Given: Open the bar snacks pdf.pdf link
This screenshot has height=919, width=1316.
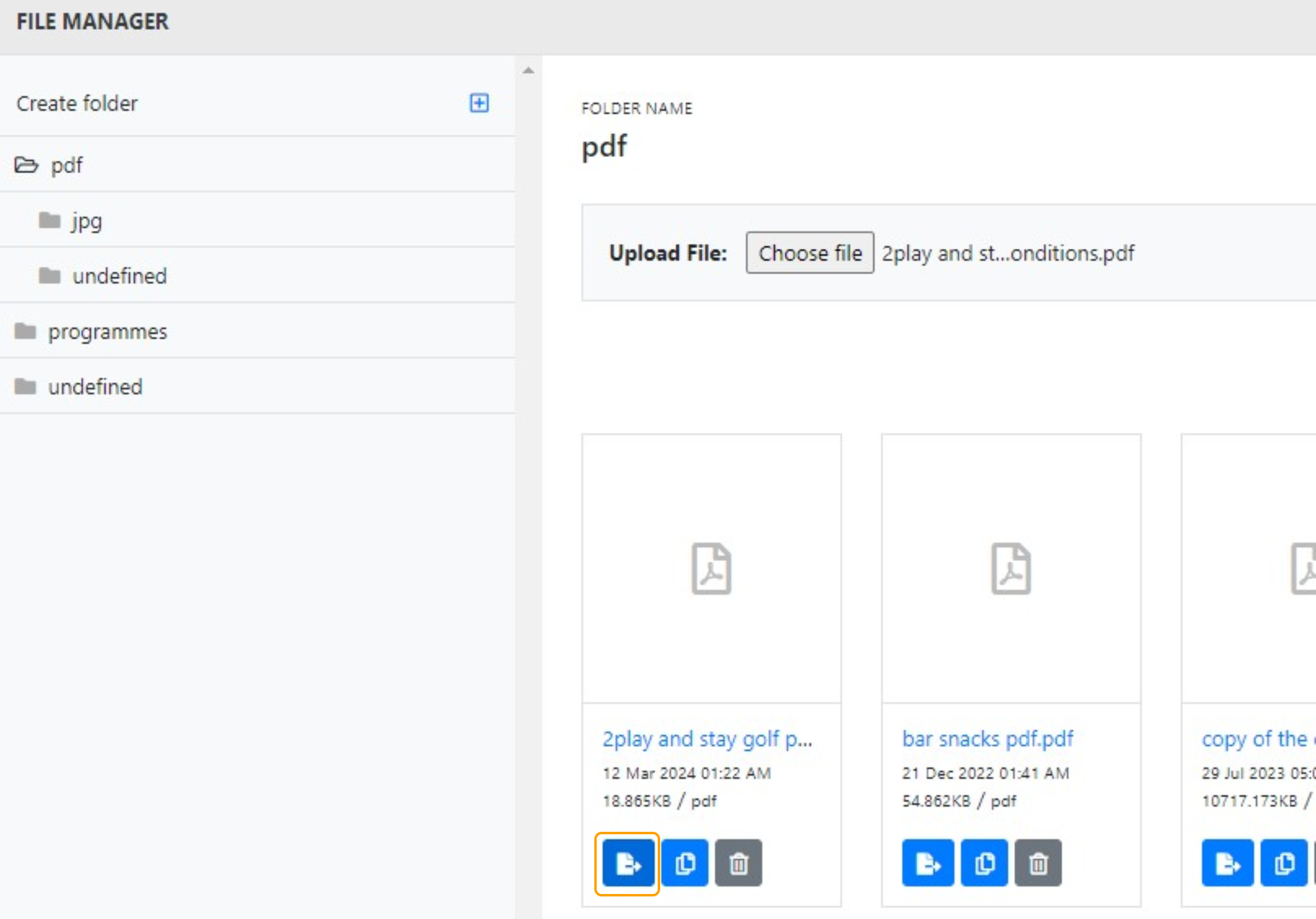Looking at the screenshot, I should pos(987,739).
